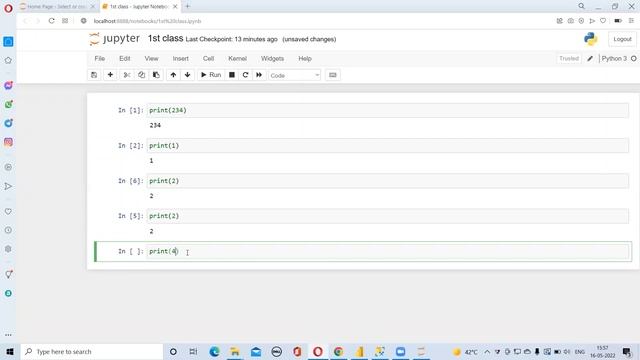The image size is (640, 360).
Task: Copy selected cells icon
Action: [x=142, y=75]
